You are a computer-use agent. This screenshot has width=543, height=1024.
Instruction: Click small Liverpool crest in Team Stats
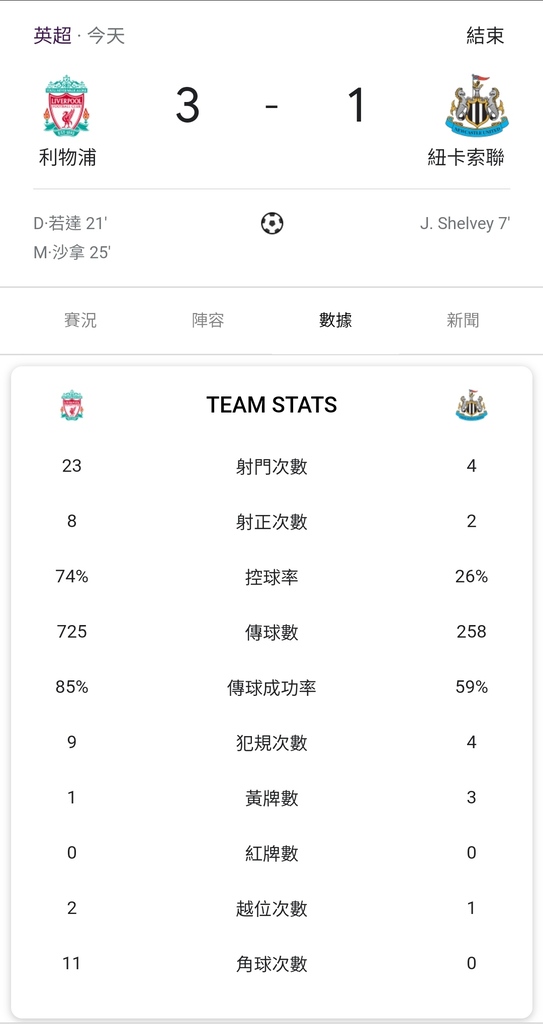click(72, 405)
